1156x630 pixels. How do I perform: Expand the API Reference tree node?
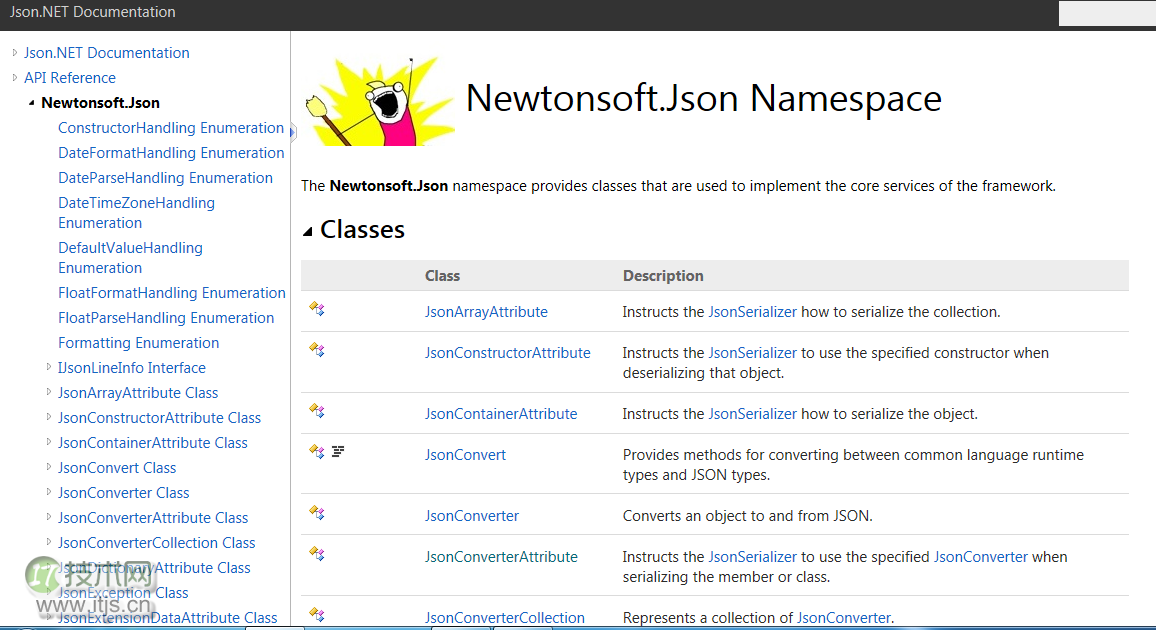(x=15, y=77)
